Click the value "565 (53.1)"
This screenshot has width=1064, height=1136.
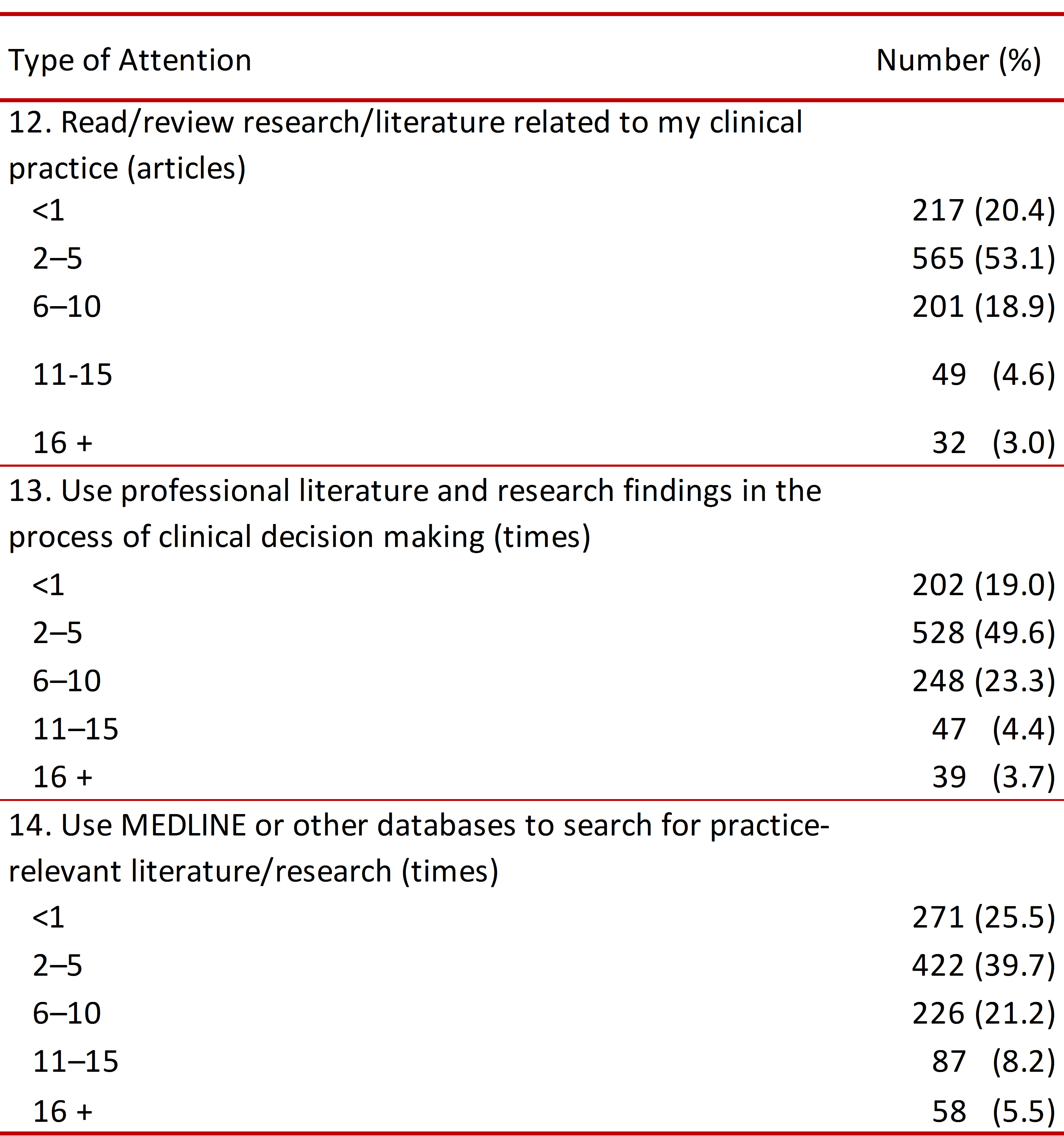click(983, 258)
